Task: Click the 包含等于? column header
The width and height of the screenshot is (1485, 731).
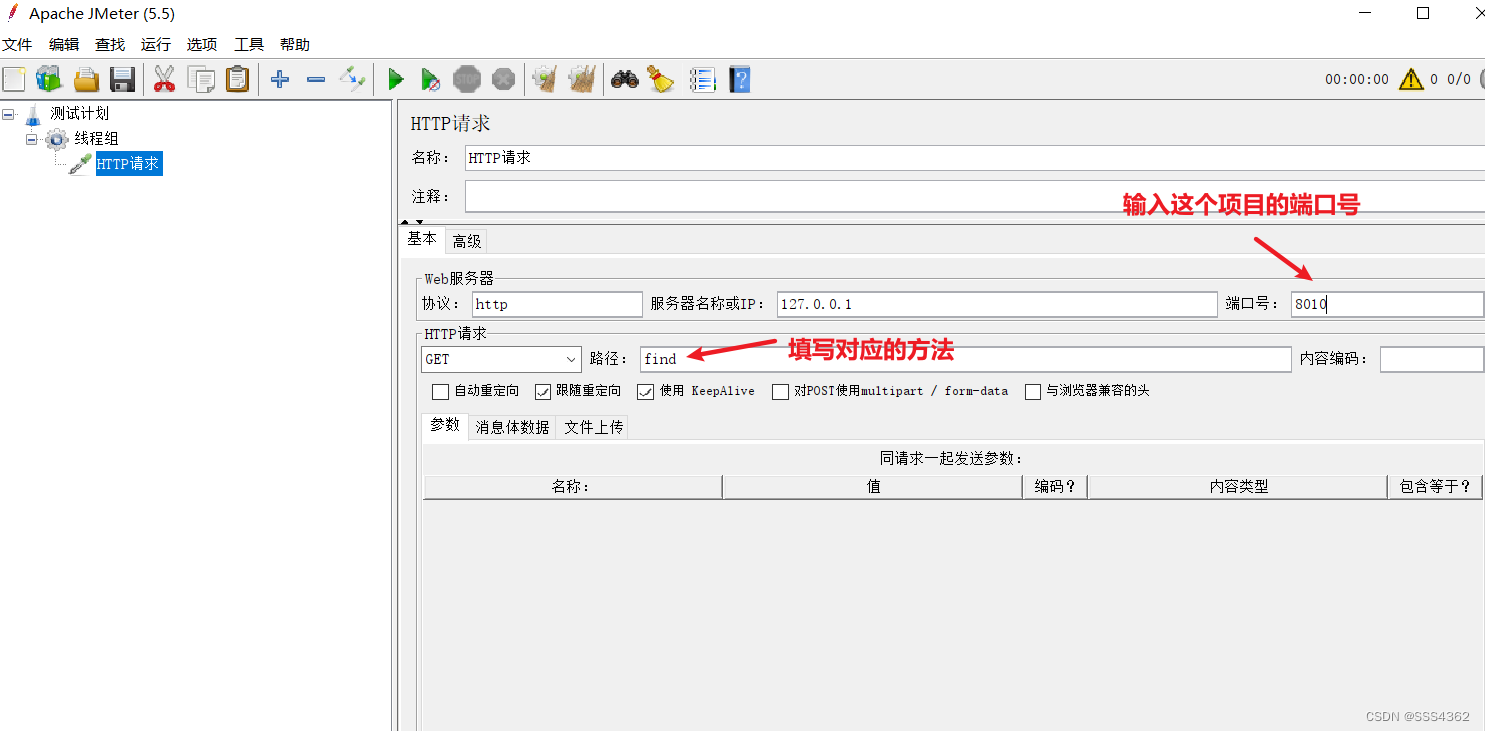Action: pyautogui.click(x=1435, y=487)
